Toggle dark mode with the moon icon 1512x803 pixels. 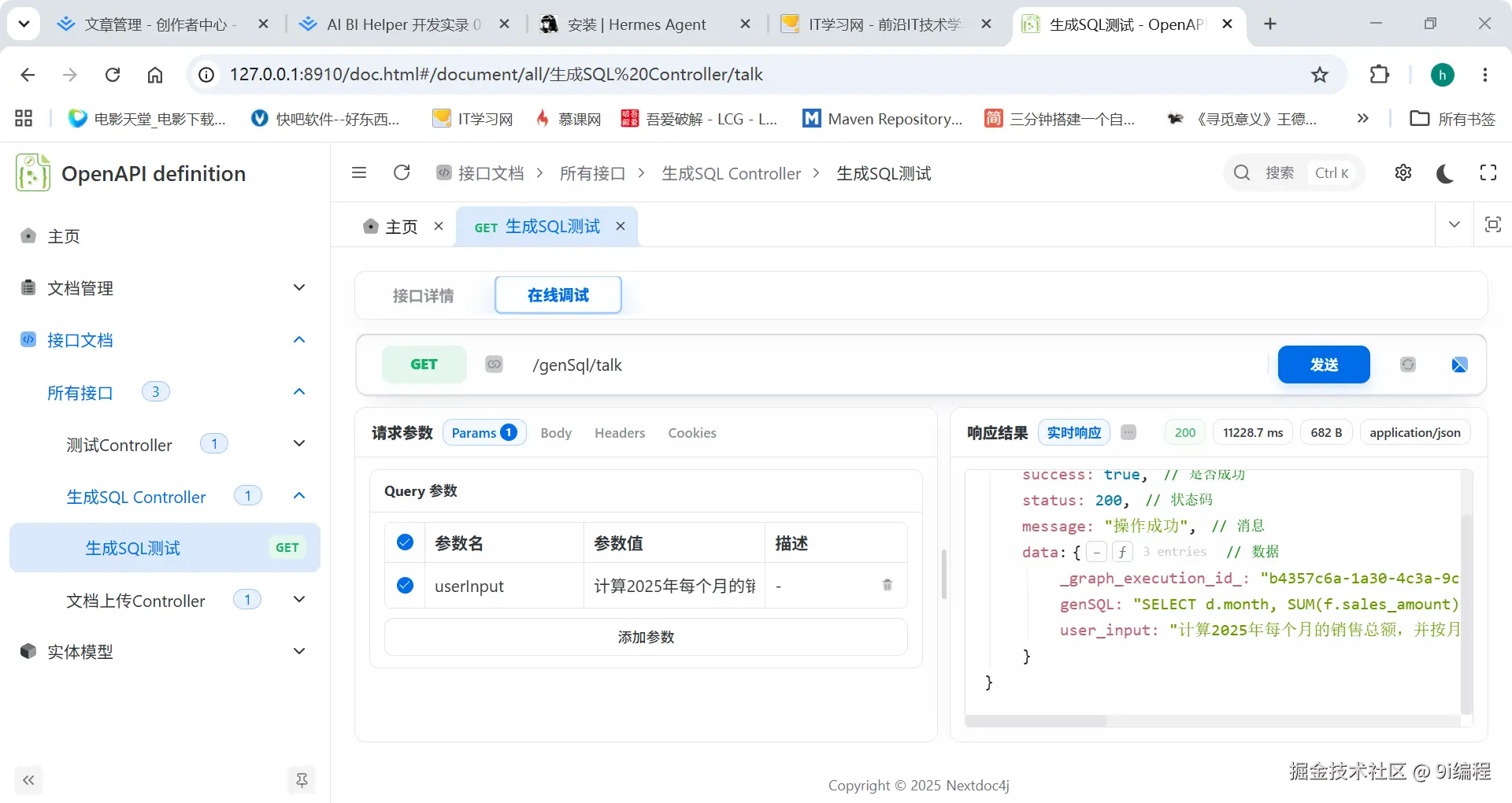(x=1445, y=173)
